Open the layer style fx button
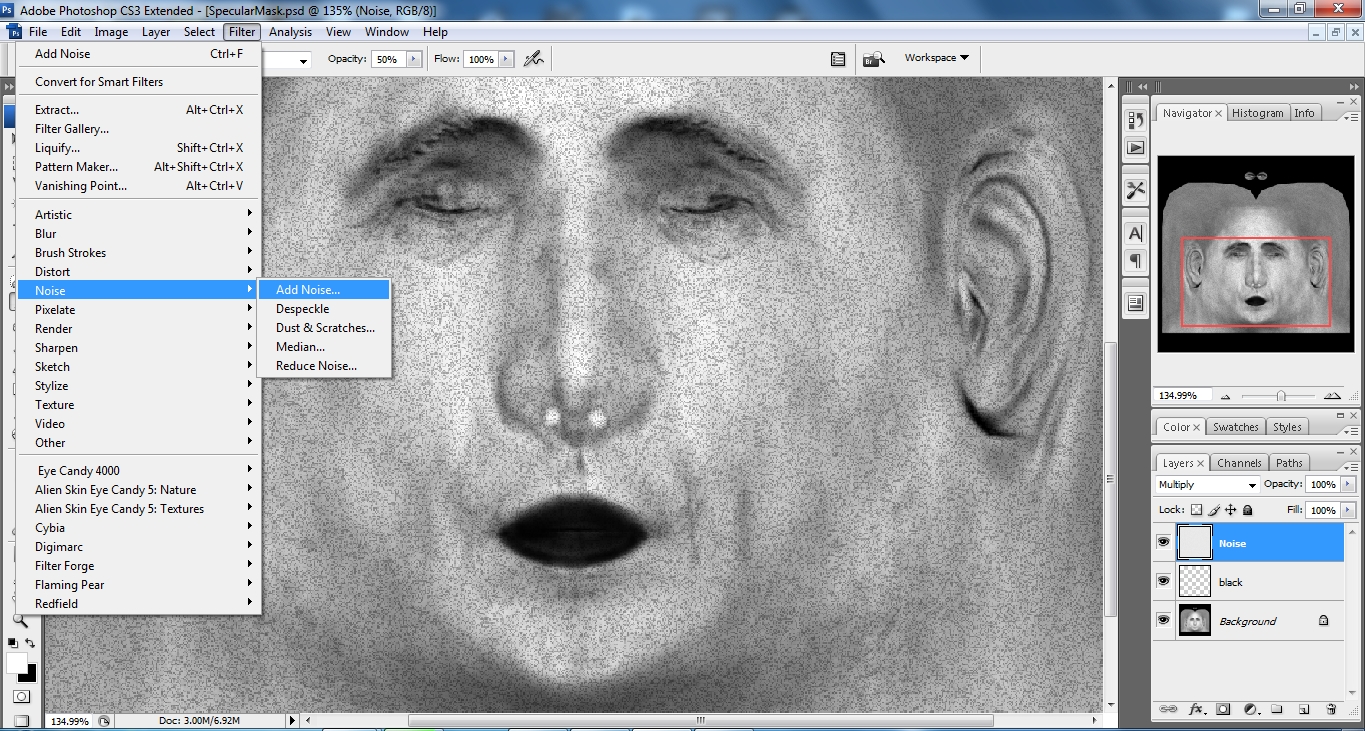This screenshot has height=731, width=1365. (1196, 709)
